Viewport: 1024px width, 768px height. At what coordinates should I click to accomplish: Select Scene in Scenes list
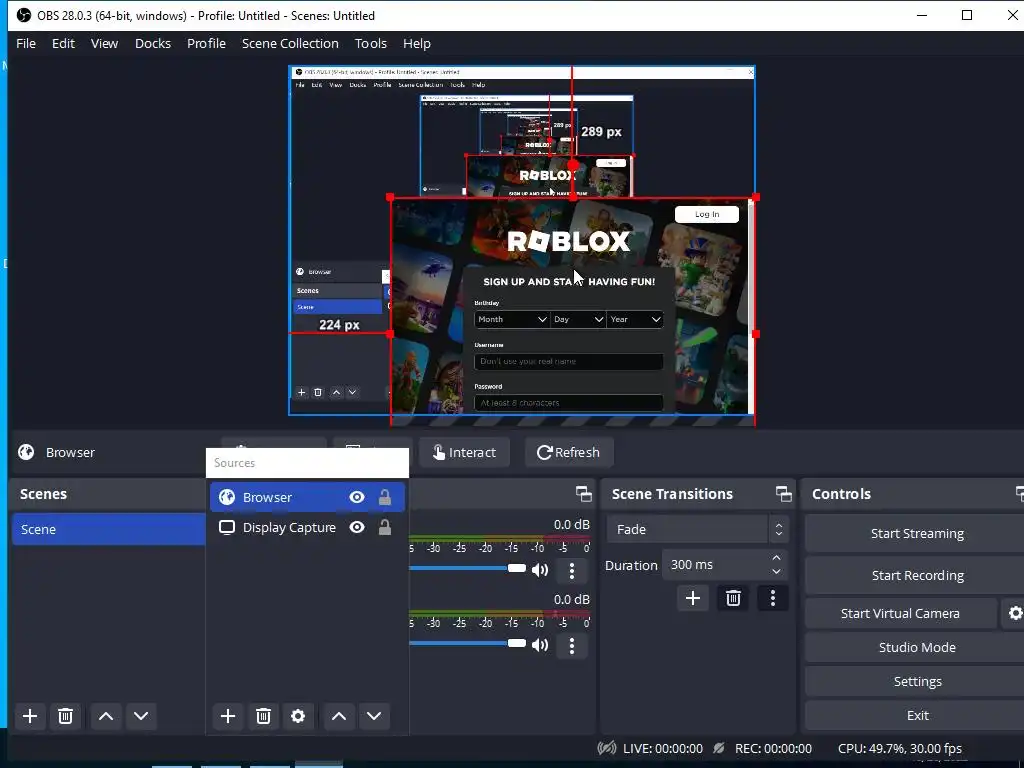point(108,529)
